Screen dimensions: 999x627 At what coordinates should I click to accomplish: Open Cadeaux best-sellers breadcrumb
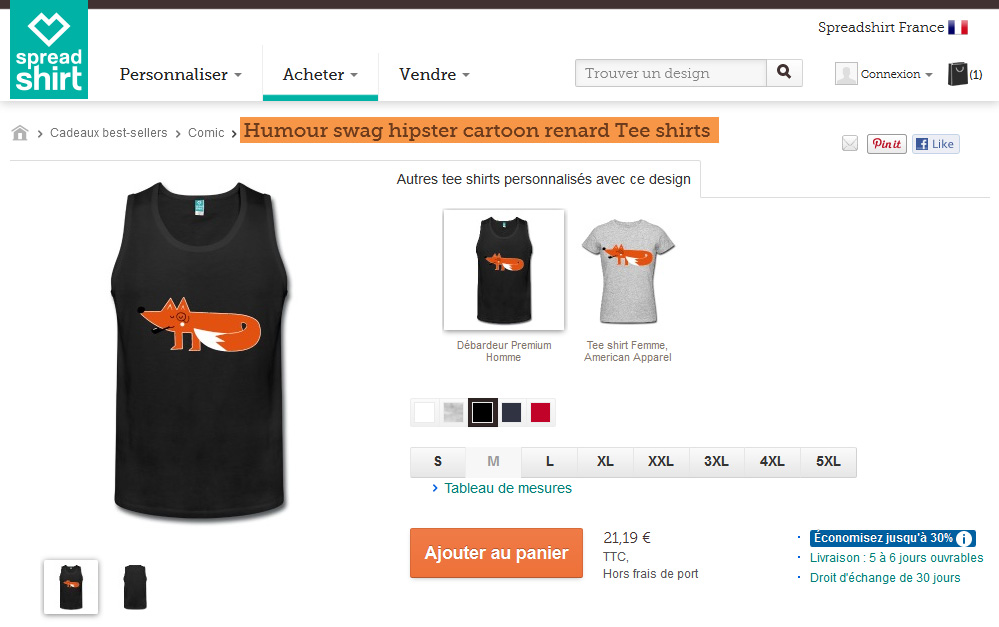pyautogui.click(x=108, y=133)
